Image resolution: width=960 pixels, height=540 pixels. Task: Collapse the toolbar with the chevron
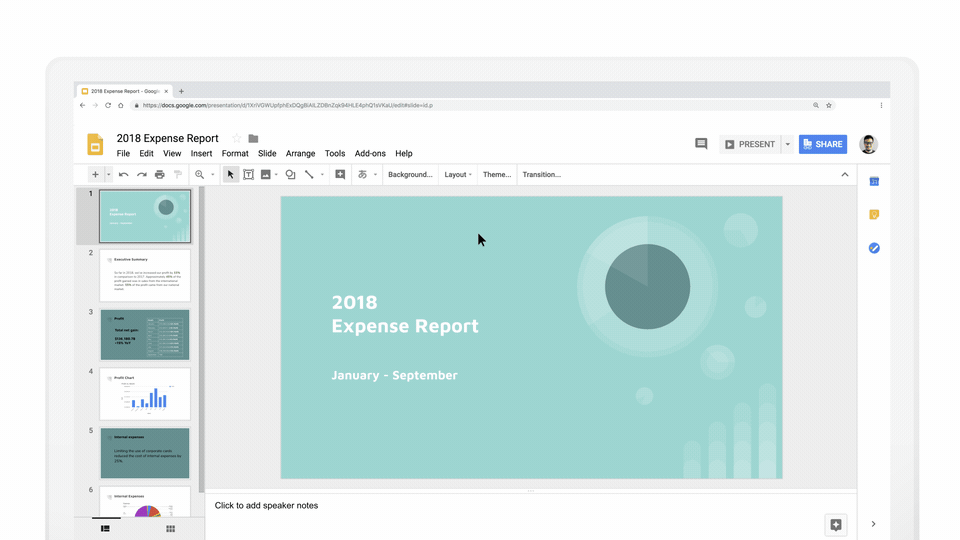click(x=845, y=174)
